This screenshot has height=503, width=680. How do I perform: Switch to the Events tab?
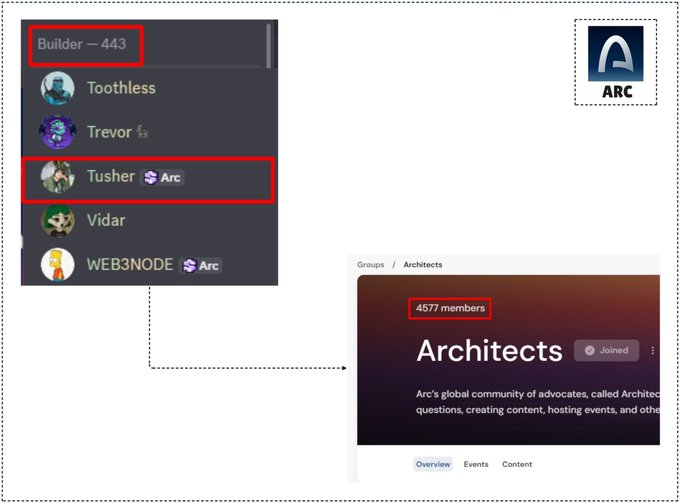coord(476,464)
